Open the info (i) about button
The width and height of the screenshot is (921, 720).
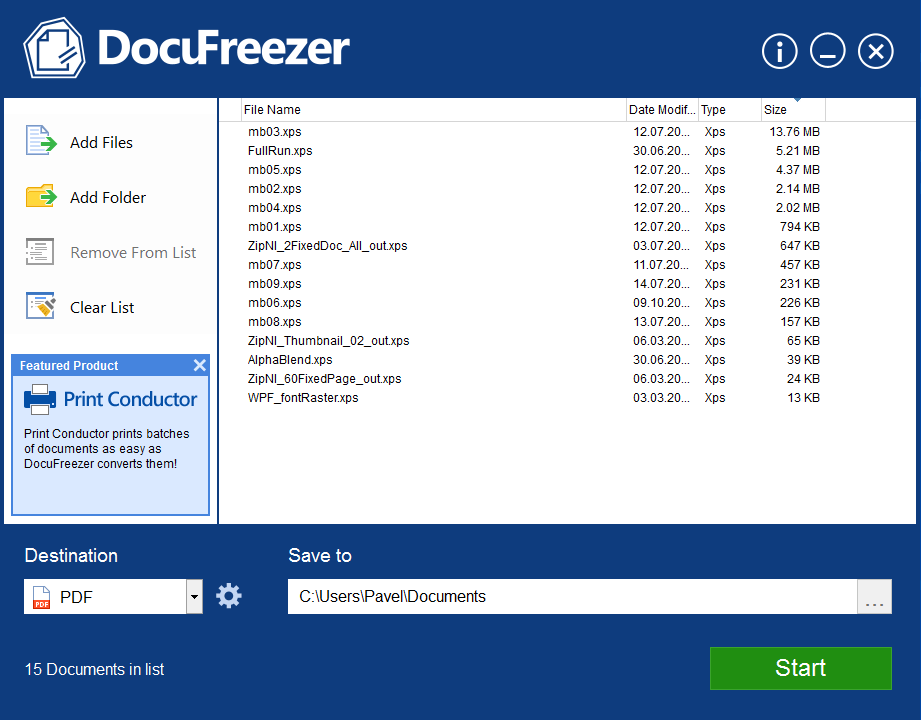(779, 51)
